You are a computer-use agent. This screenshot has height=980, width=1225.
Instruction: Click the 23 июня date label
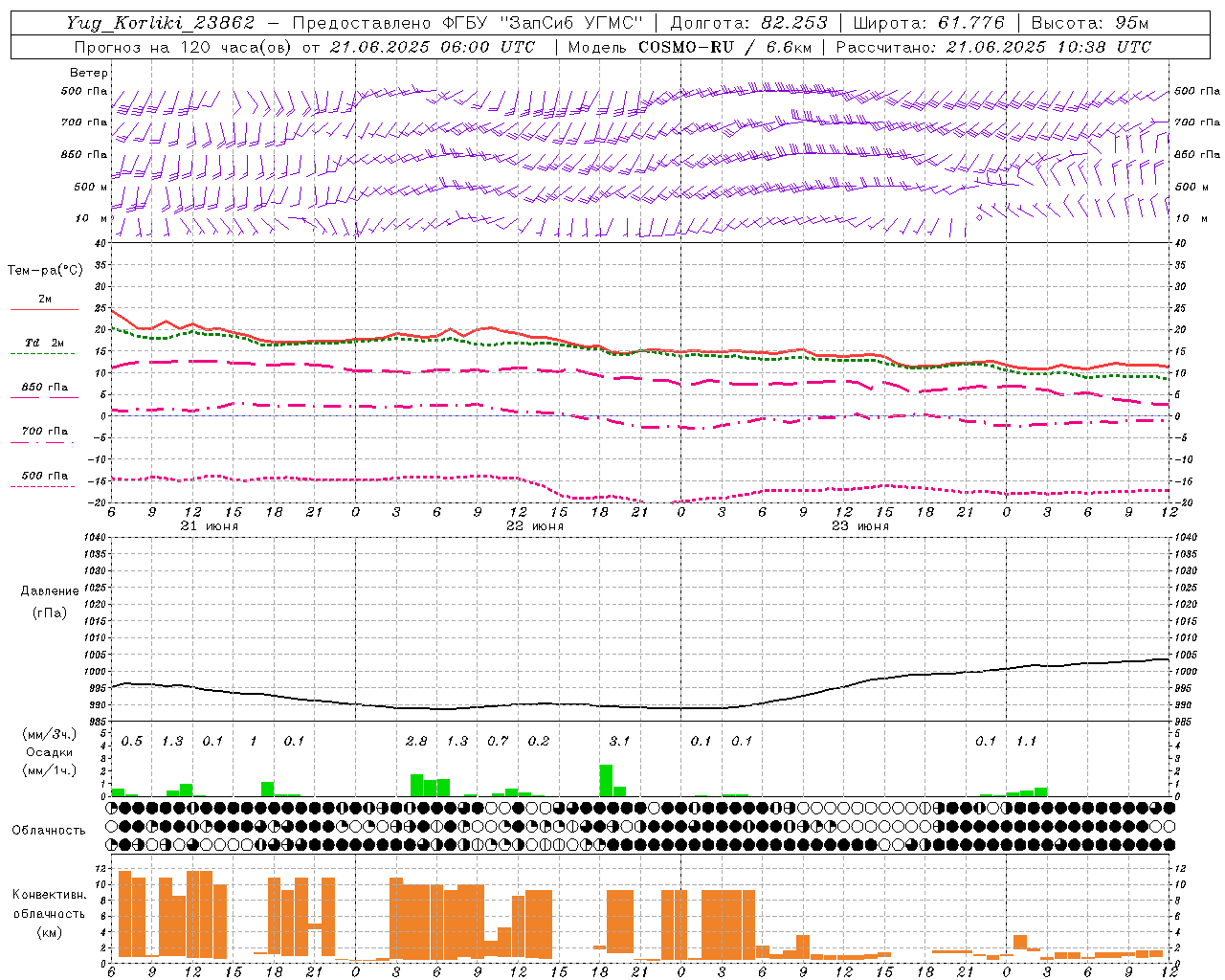859,526
